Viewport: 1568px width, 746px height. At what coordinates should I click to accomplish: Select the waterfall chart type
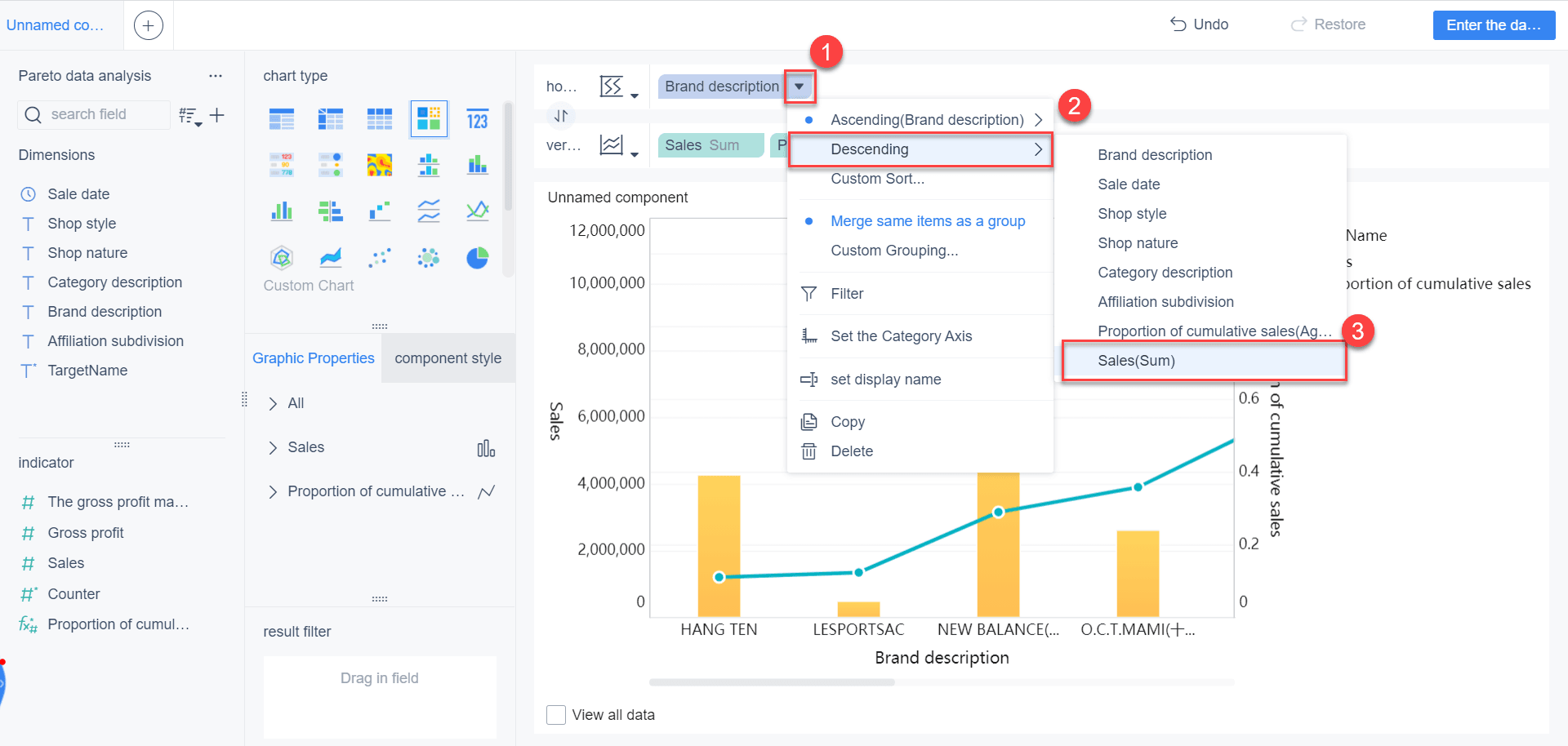[x=380, y=211]
